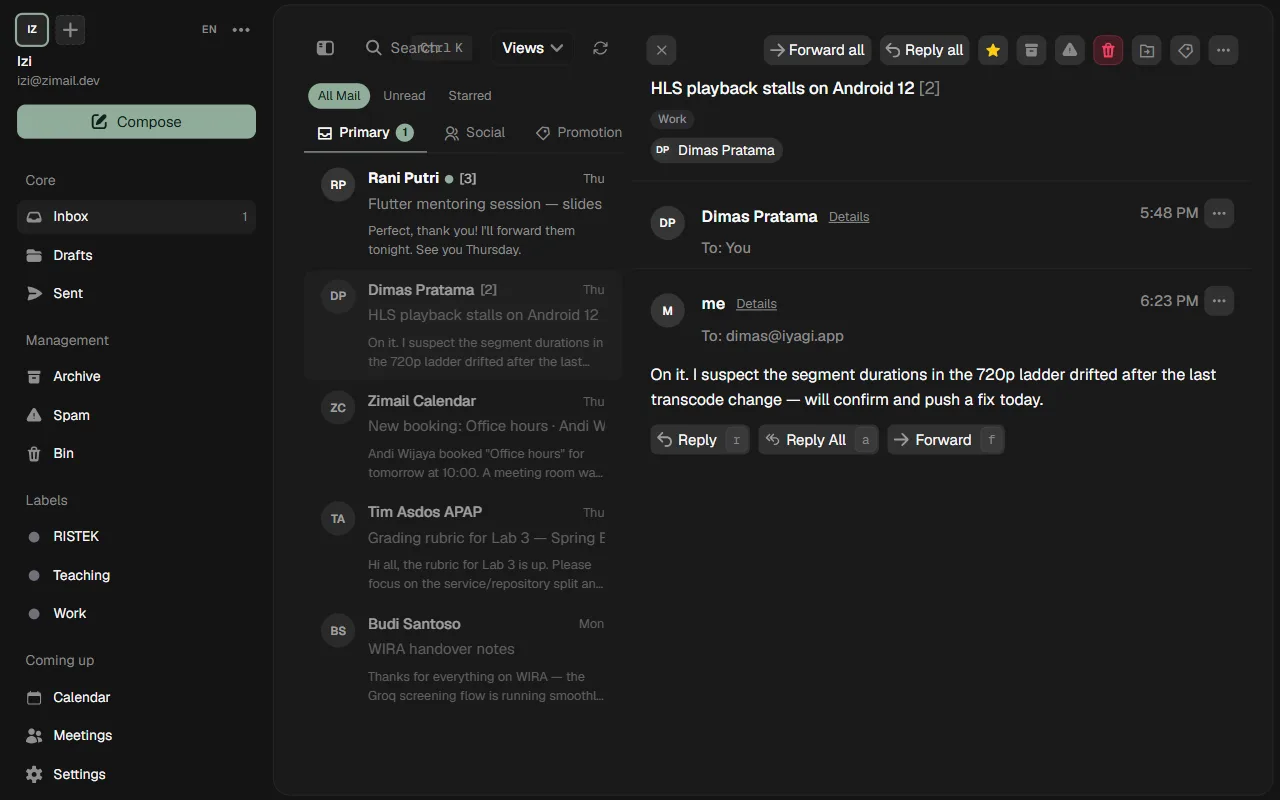Click Forward button below message
The width and height of the screenshot is (1280, 800).
tap(946, 440)
